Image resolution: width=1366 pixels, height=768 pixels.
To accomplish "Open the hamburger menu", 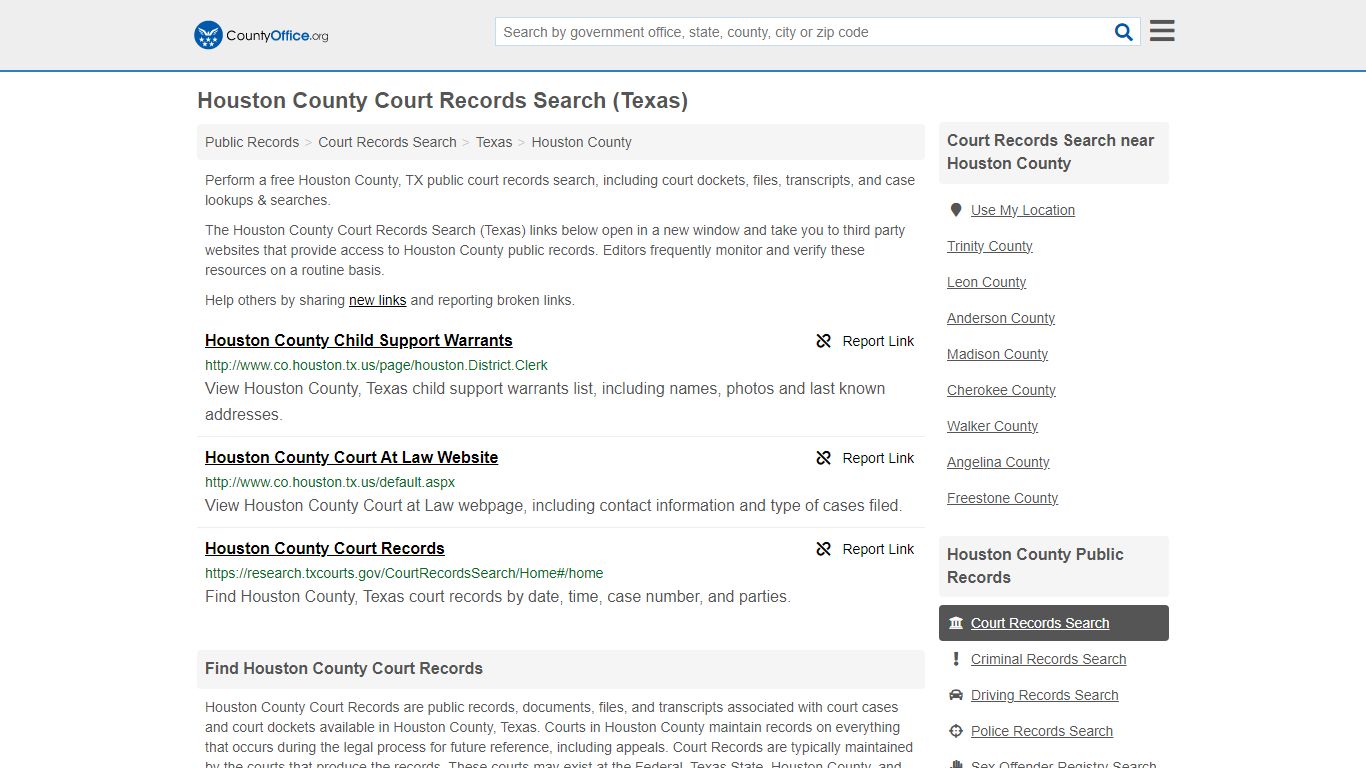I will point(1162,31).
